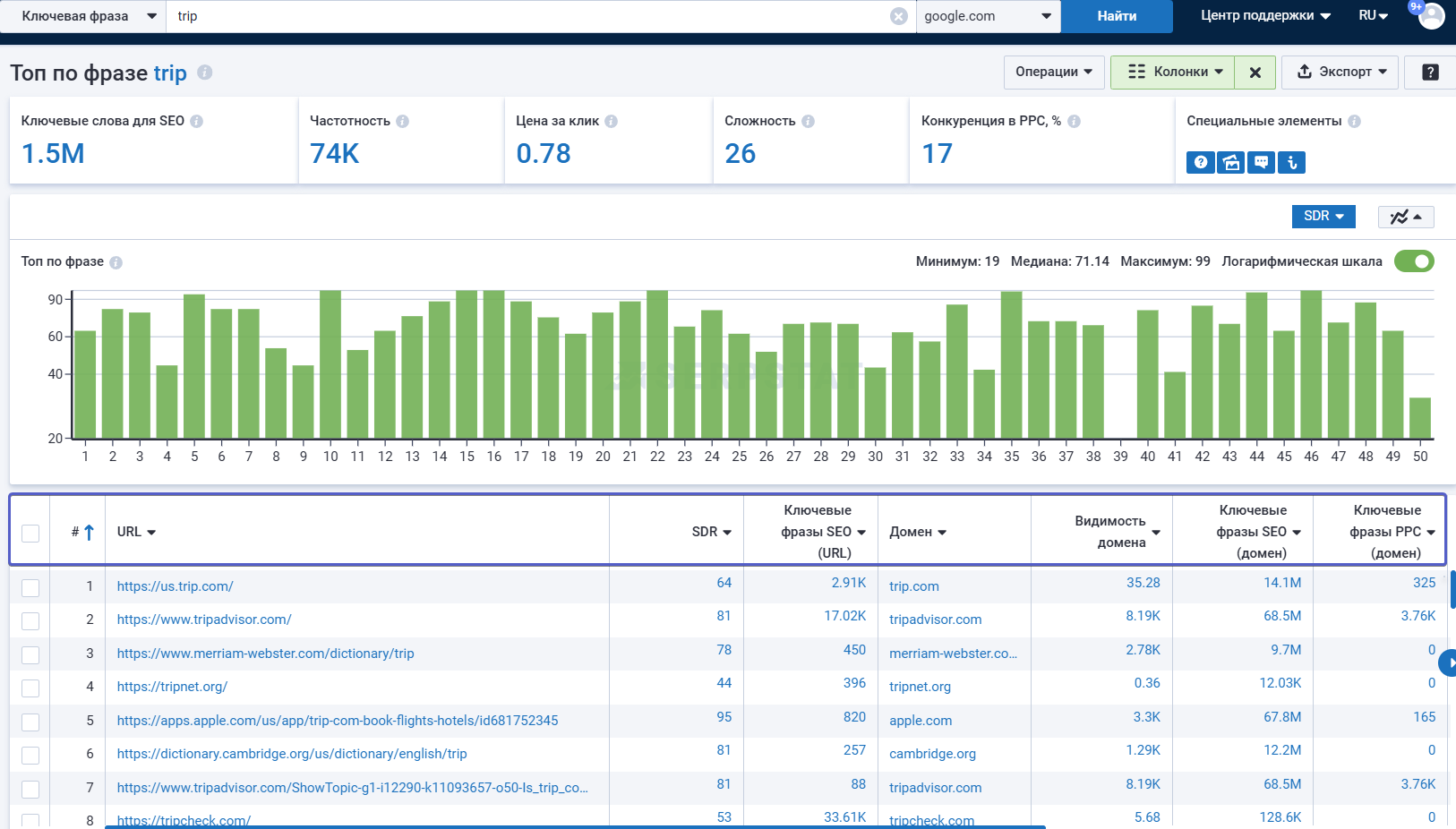Open the Операции menu
This screenshot has width=1456, height=829.
(x=1054, y=73)
